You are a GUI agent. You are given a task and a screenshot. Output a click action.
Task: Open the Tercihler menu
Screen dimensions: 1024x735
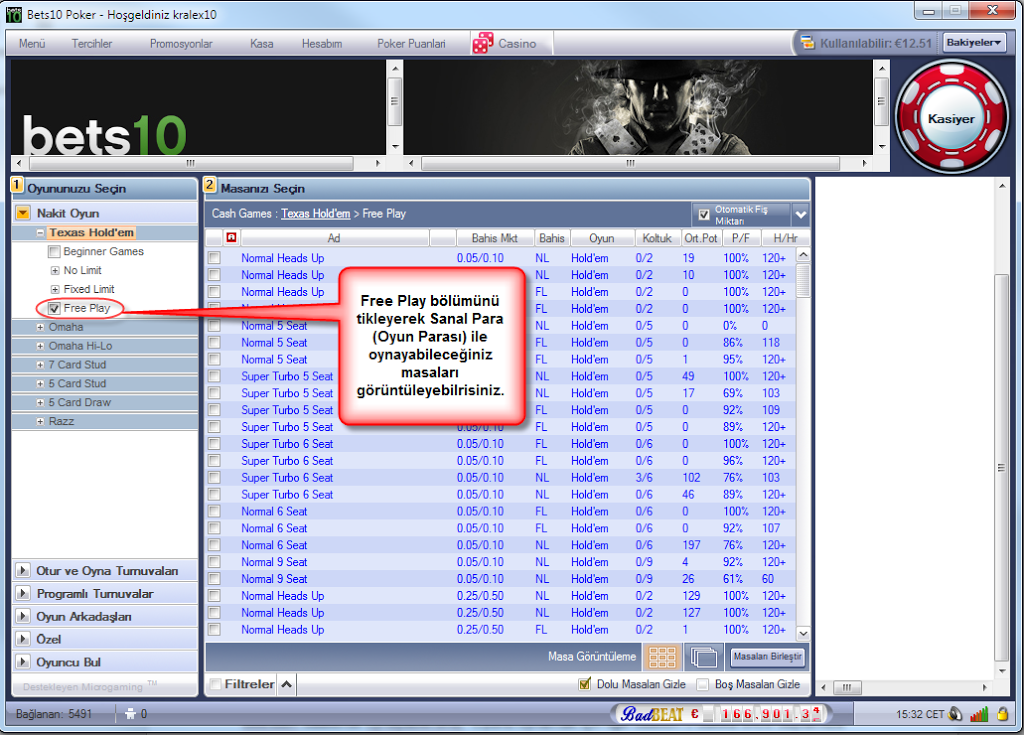coord(92,44)
